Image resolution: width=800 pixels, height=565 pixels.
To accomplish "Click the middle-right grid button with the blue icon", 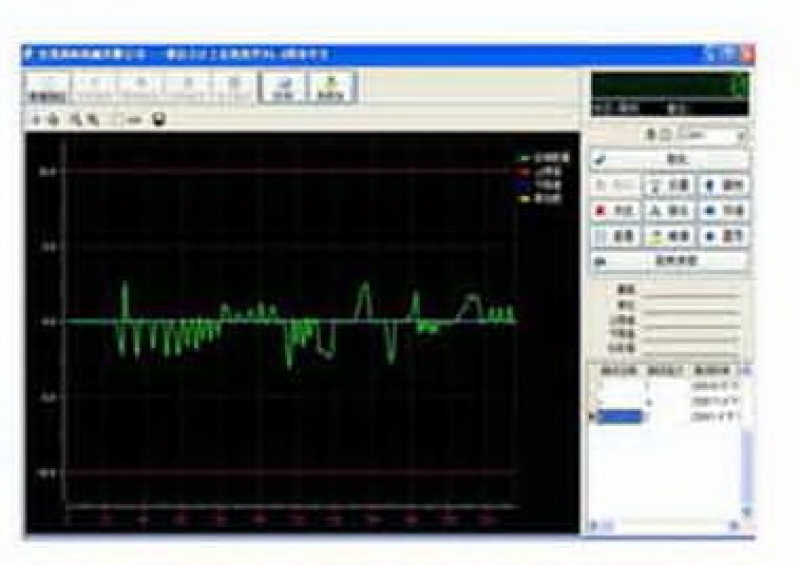I will click(724, 210).
